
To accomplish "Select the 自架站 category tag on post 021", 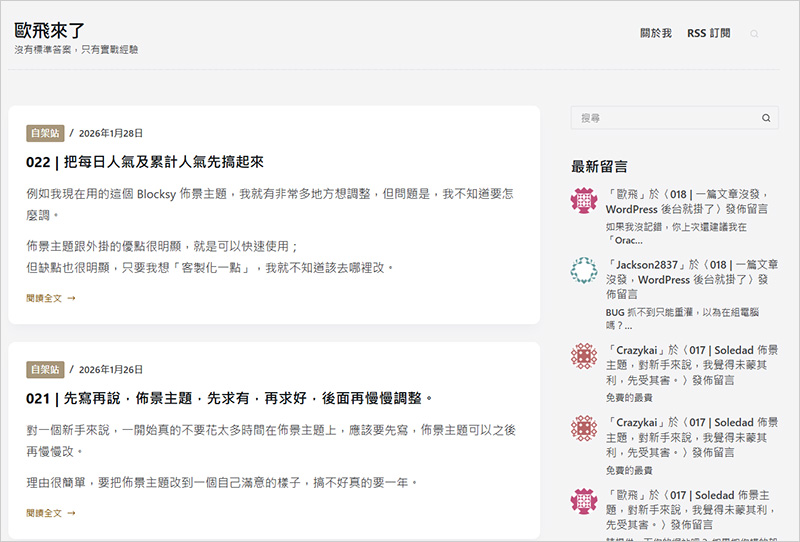I will [45, 369].
